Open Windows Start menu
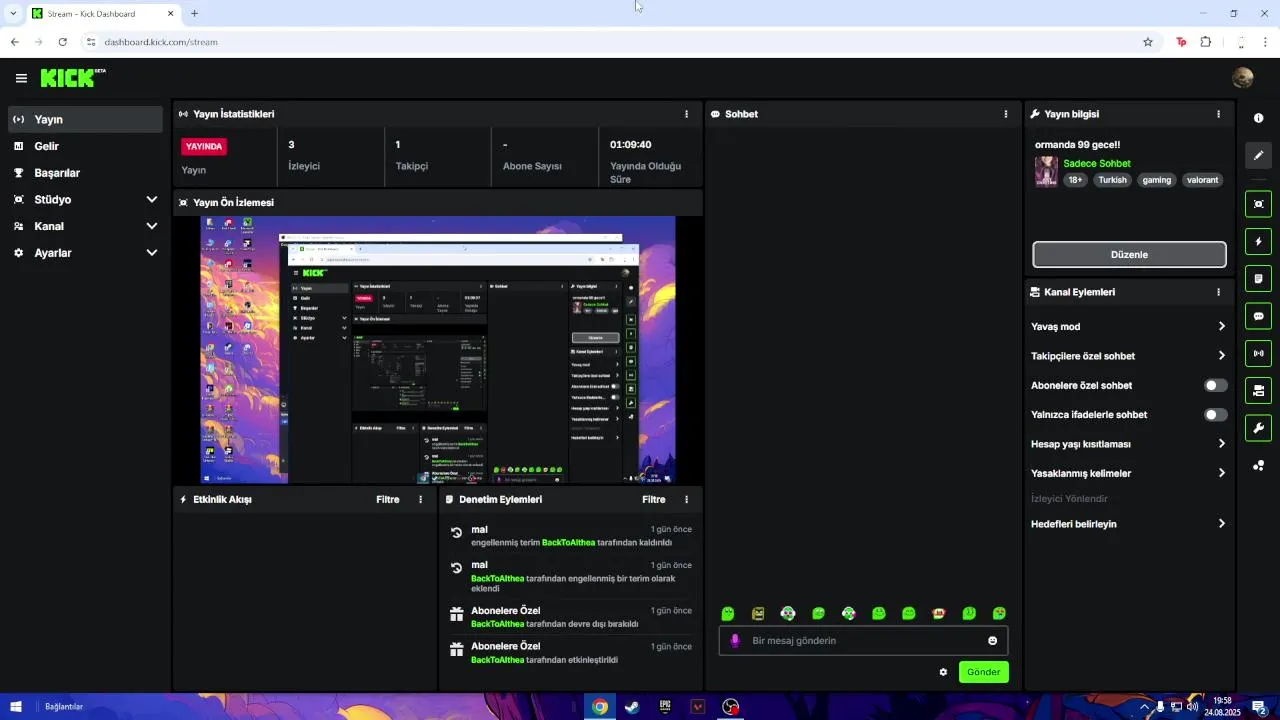 tap(16, 707)
